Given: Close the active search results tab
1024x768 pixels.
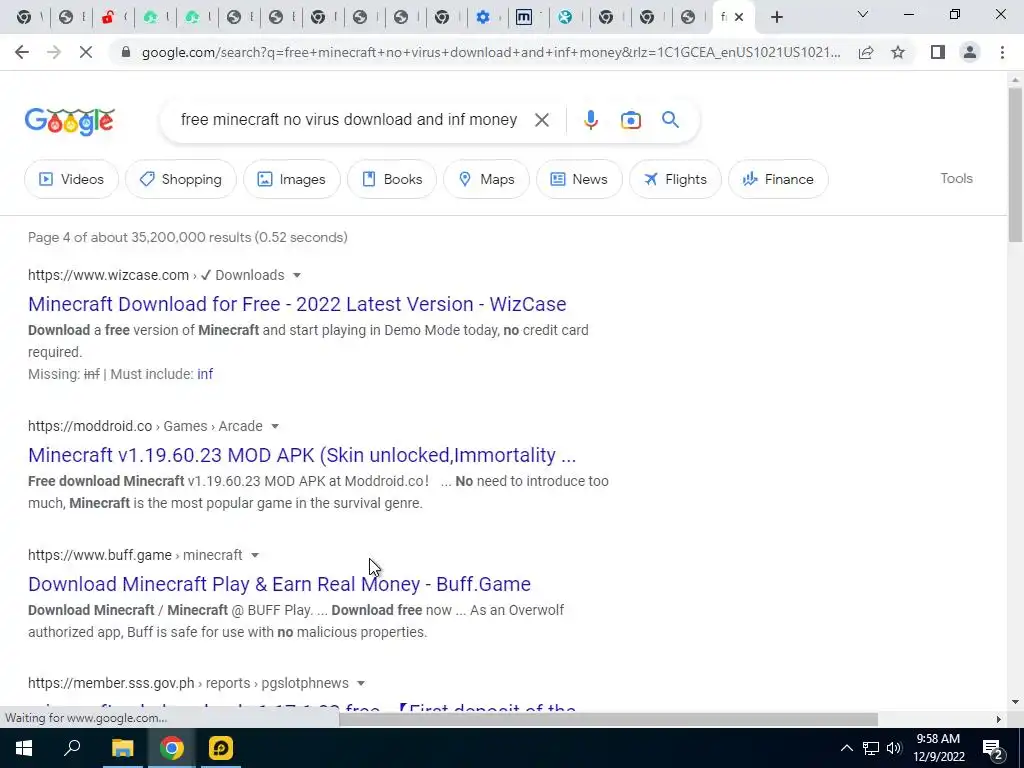Looking at the screenshot, I should tap(739, 18).
